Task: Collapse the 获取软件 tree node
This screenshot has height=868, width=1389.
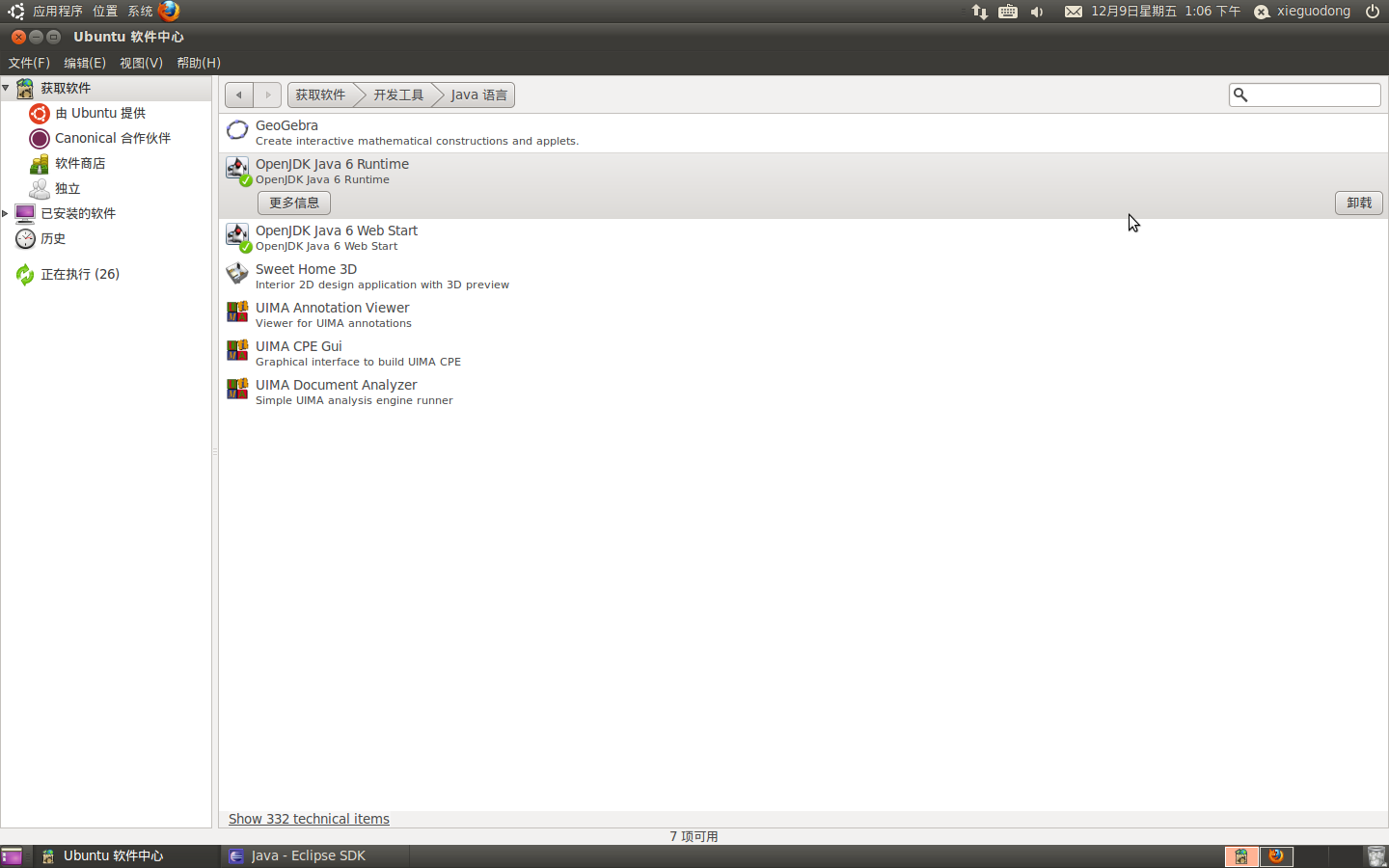Action: (x=6, y=88)
